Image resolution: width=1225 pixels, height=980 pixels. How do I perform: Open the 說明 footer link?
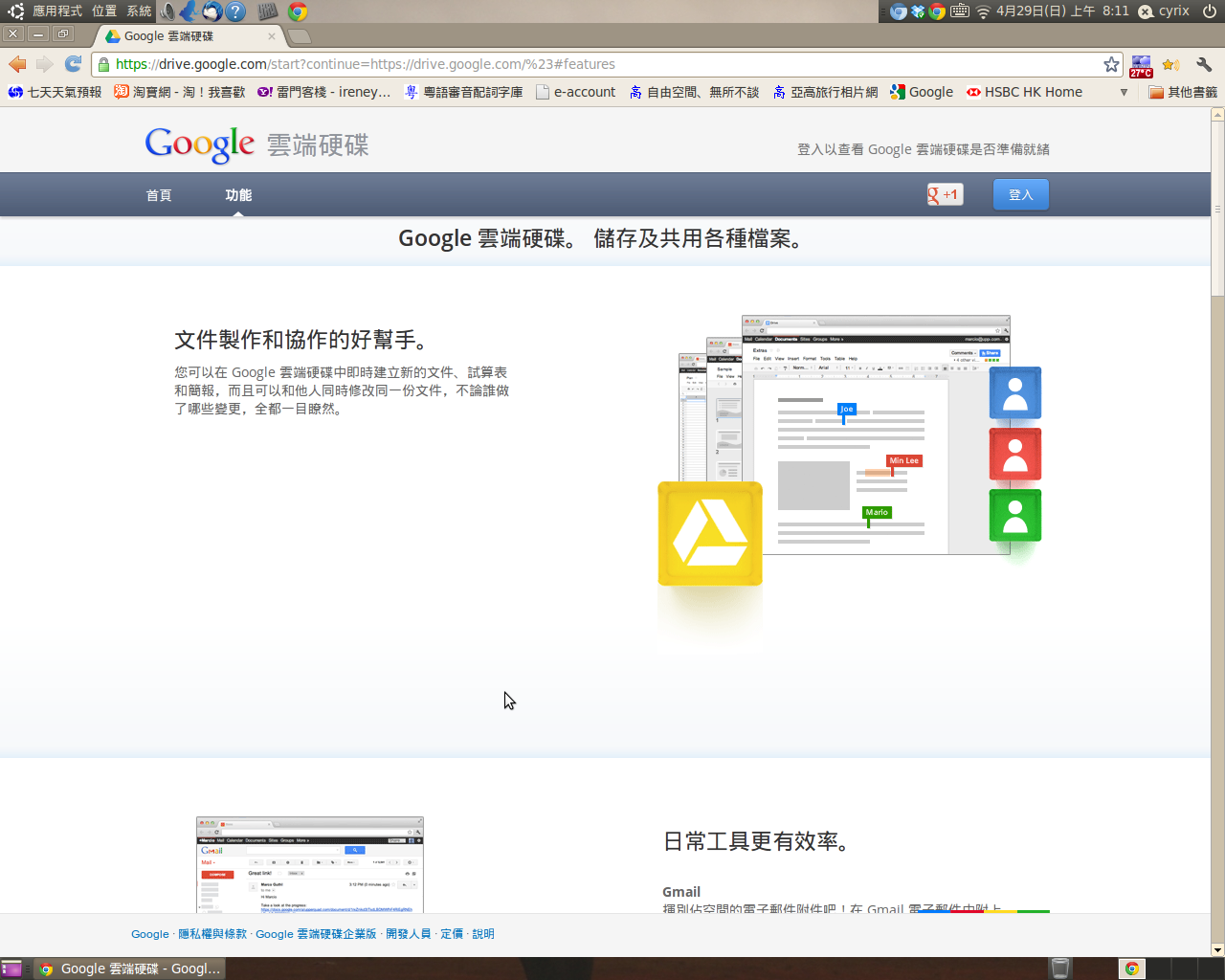tap(483, 934)
